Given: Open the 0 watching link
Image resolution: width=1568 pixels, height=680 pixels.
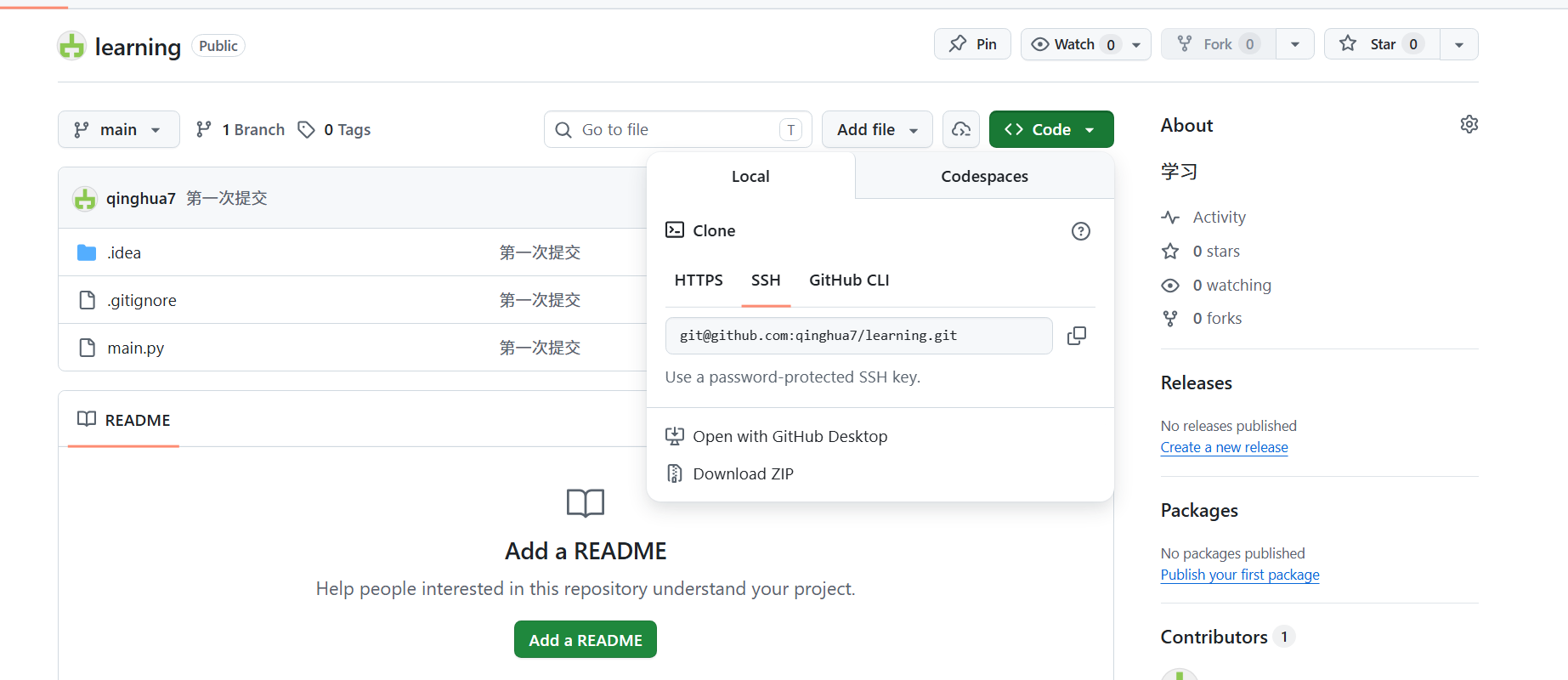Looking at the screenshot, I should click(x=1232, y=286).
